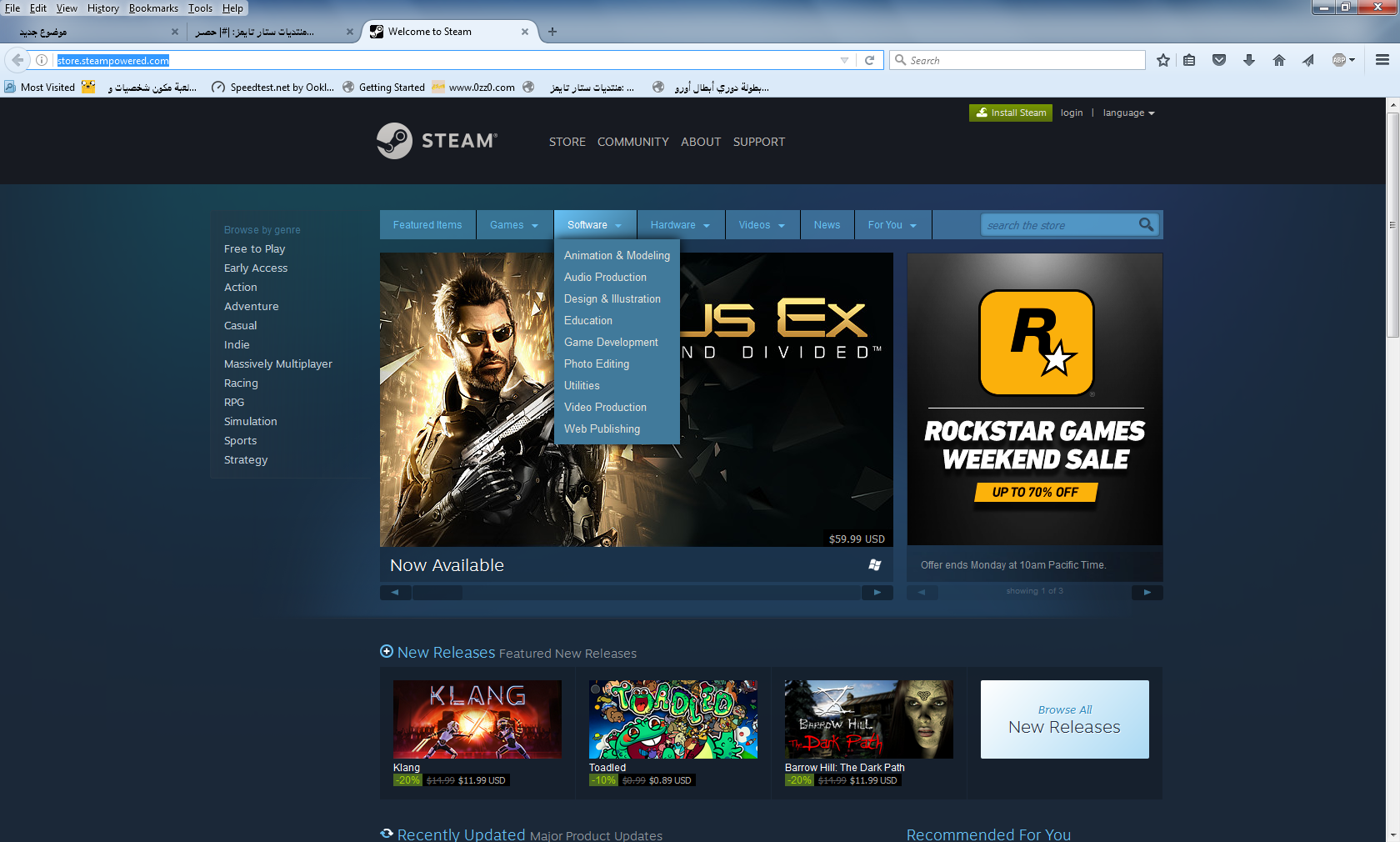The width and height of the screenshot is (1400, 842).
Task: Click the store search magnifier icon
Action: point(1146,224)
